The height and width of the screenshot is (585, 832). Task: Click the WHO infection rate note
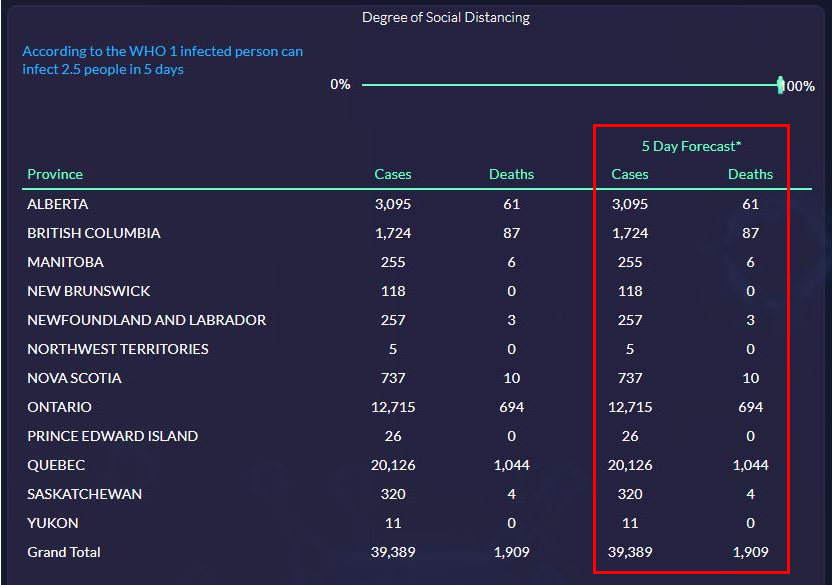pyautogui.click(x=162, y=60)
